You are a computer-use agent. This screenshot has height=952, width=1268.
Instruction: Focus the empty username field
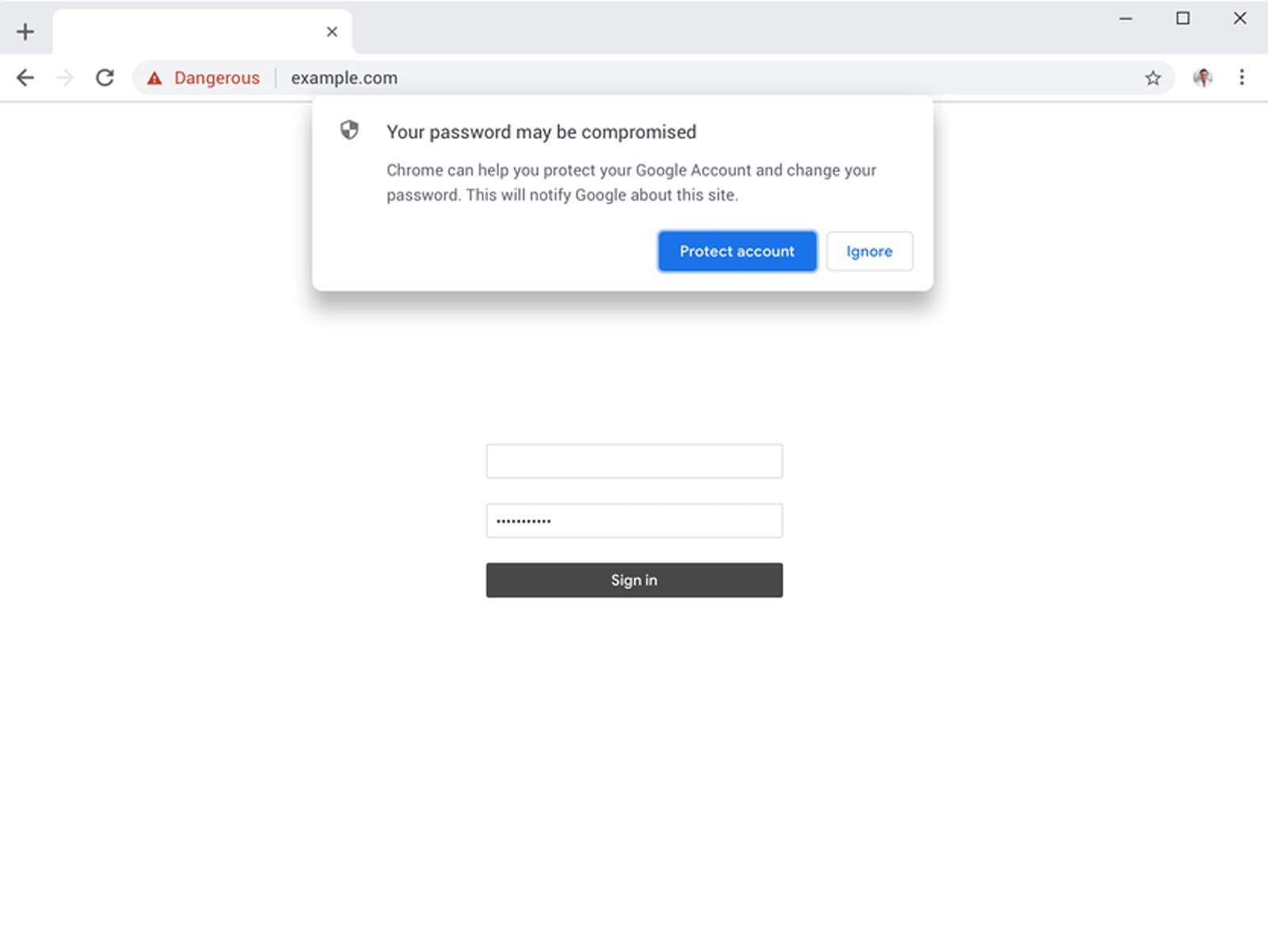pyautogui.click(x=634, y=461)
